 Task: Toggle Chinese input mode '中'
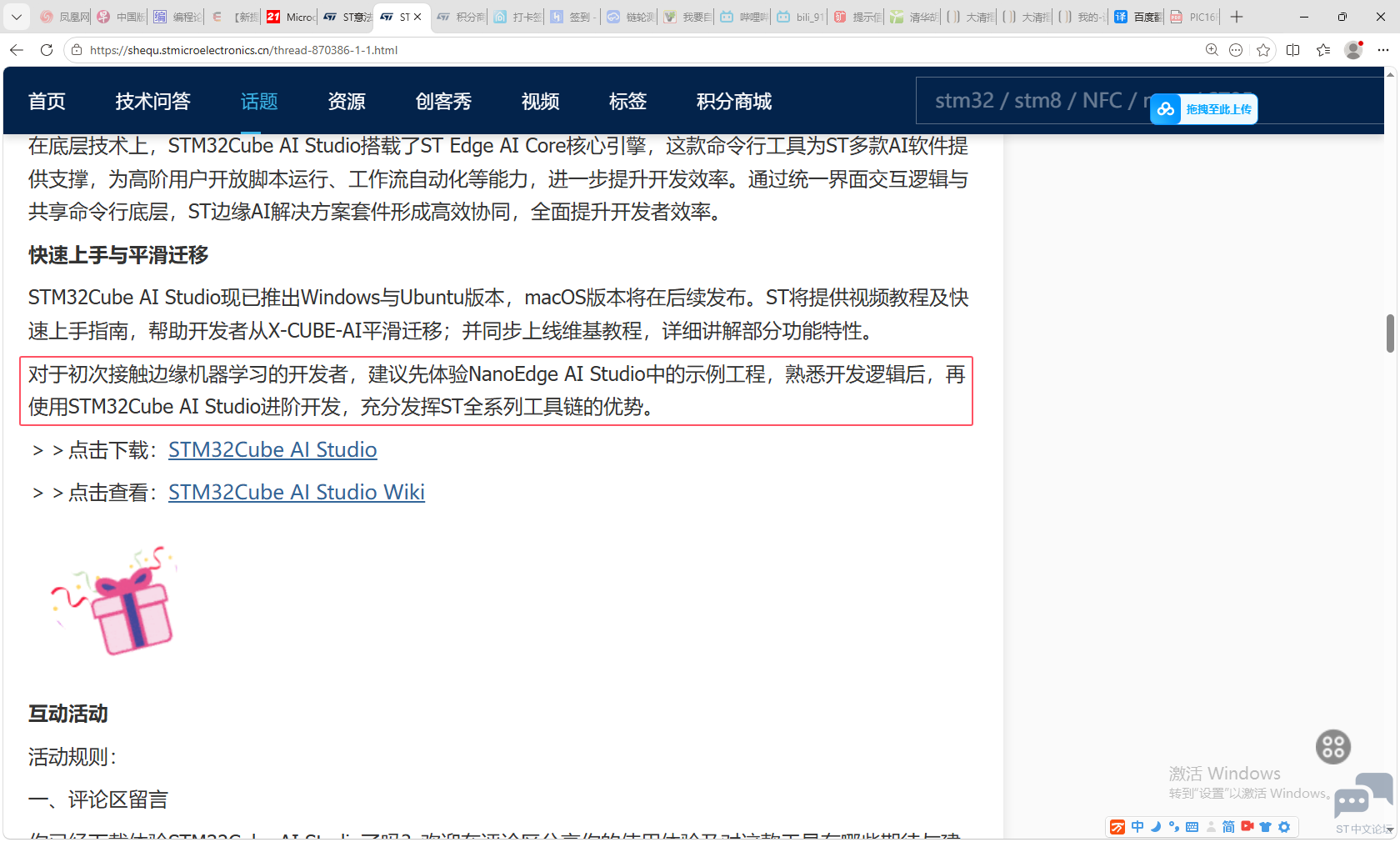tap(1137, 827)
